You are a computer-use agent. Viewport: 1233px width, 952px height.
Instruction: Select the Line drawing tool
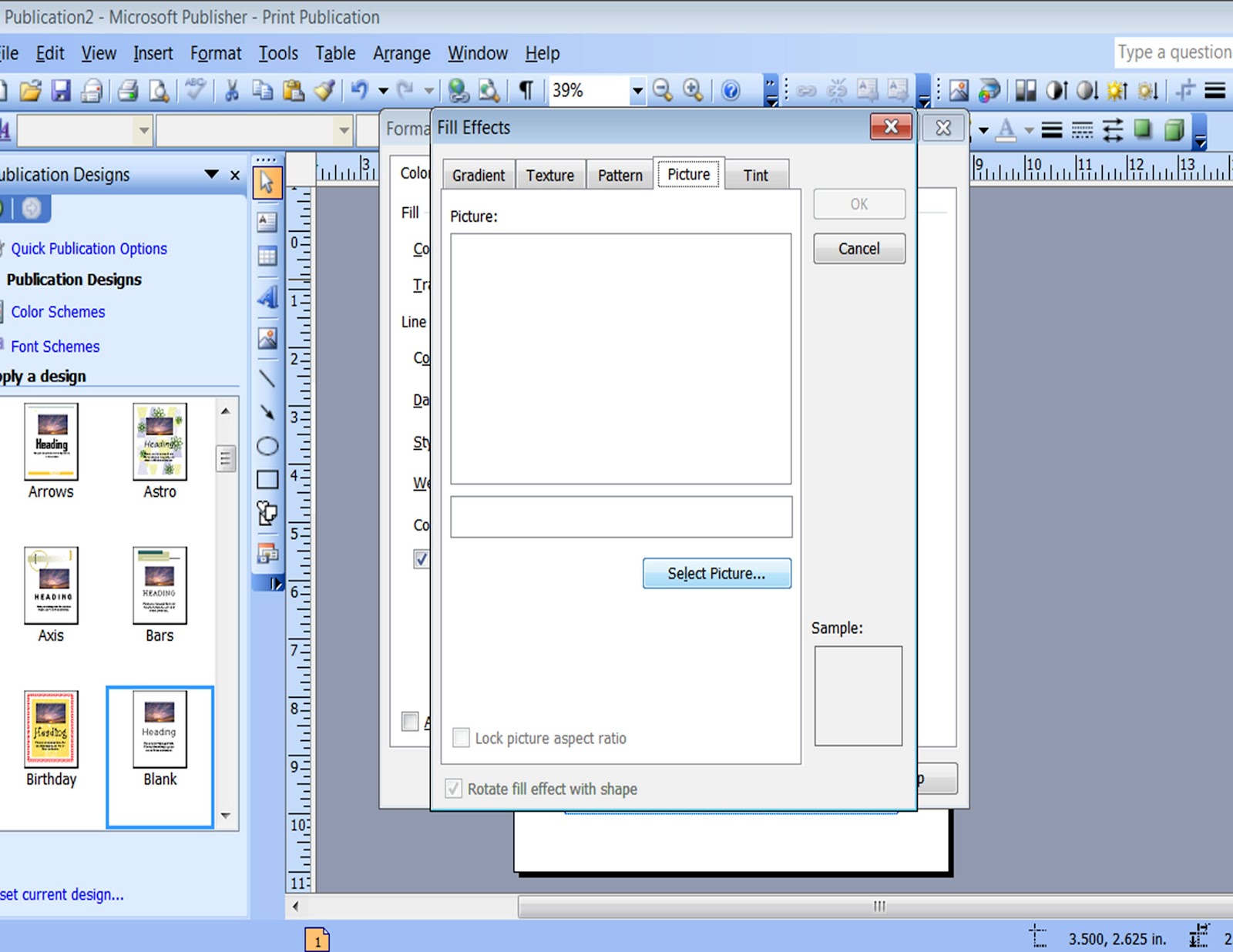tap(267, 377)
